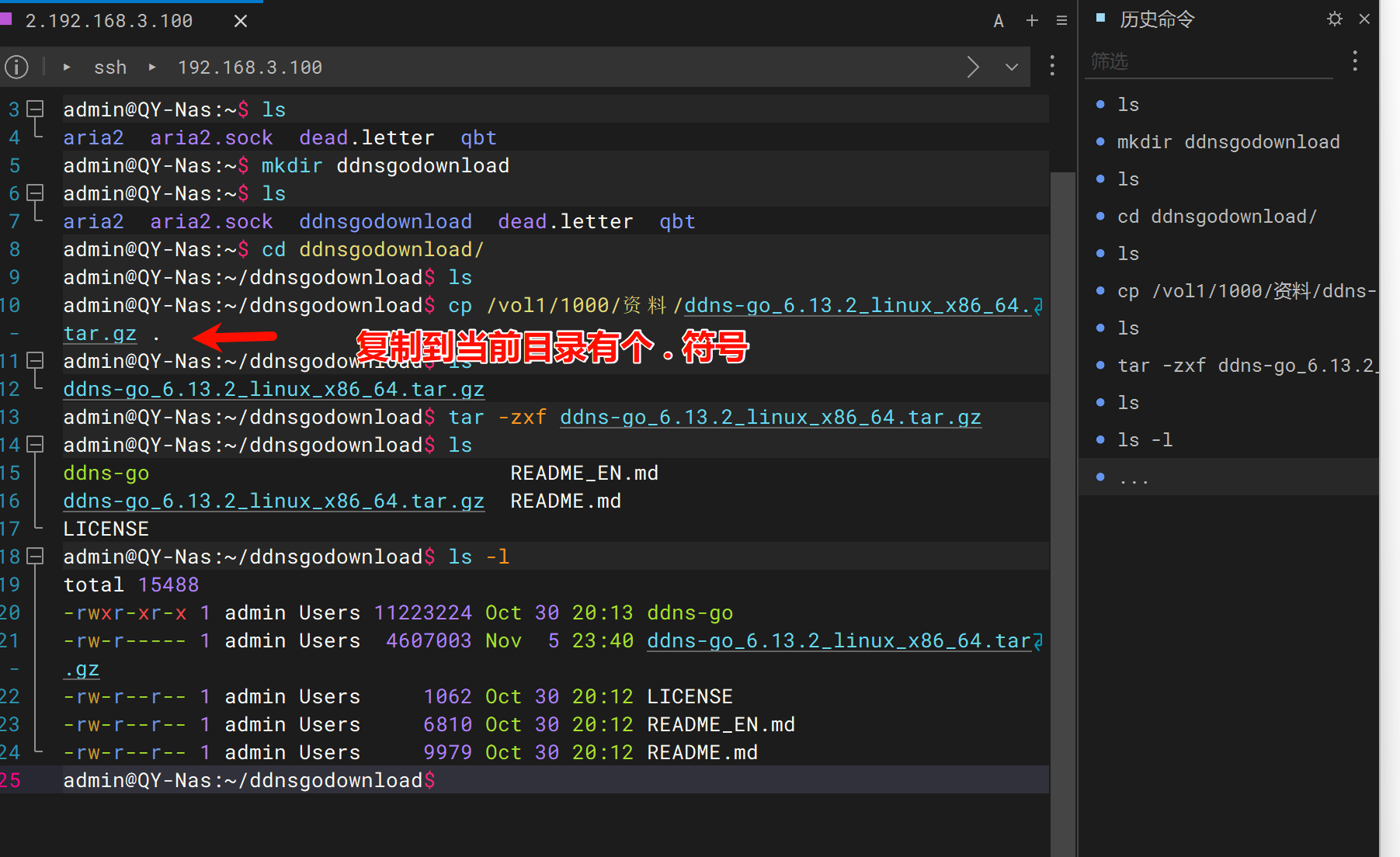Click the ssh breadcrumb item
The image size is (1400, 857).
point(110,68)
